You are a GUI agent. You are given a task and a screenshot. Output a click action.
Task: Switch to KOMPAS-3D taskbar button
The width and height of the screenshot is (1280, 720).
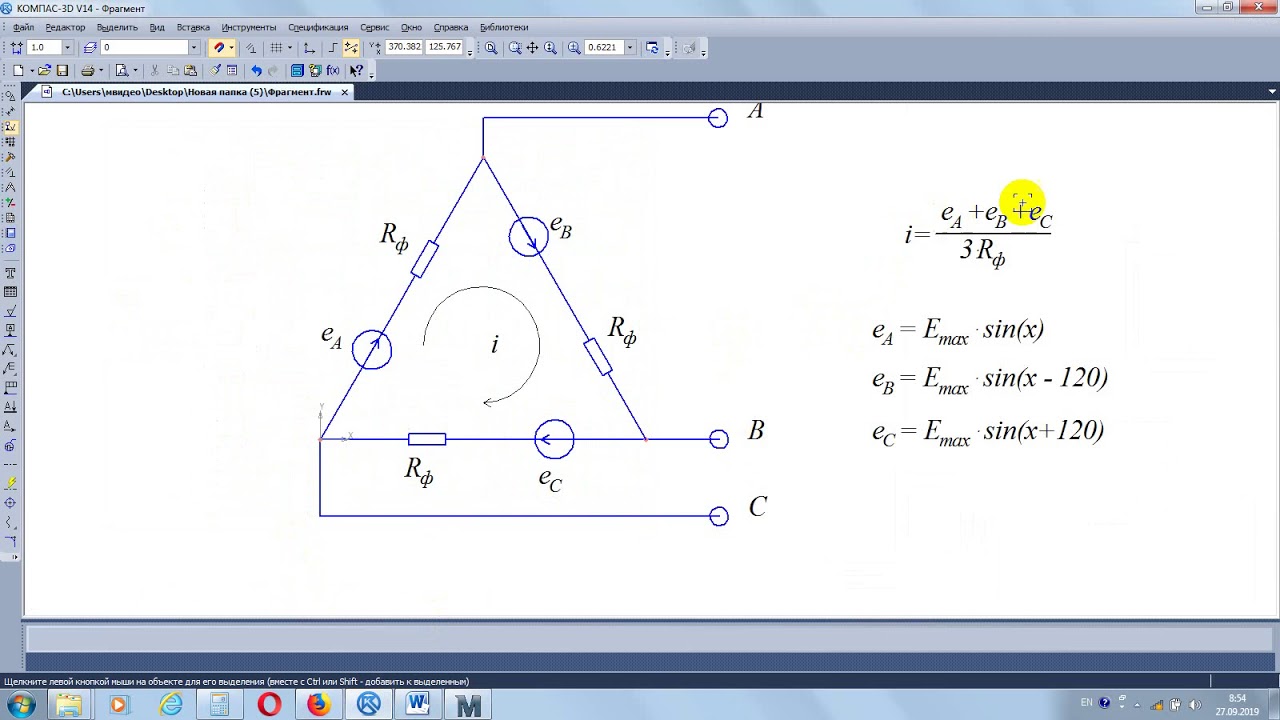[369, 705]
